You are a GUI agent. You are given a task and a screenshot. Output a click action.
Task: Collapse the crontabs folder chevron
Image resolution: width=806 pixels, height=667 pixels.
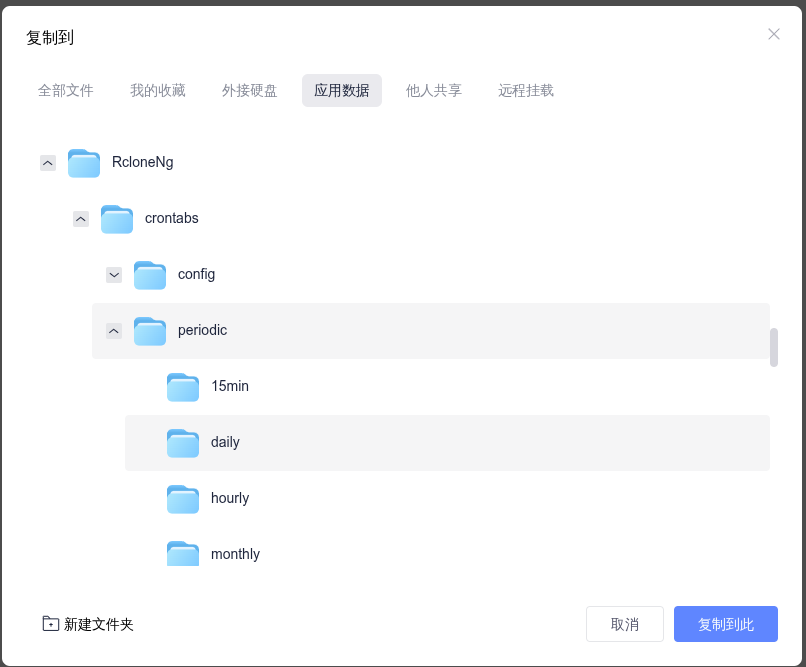[81, 219]
